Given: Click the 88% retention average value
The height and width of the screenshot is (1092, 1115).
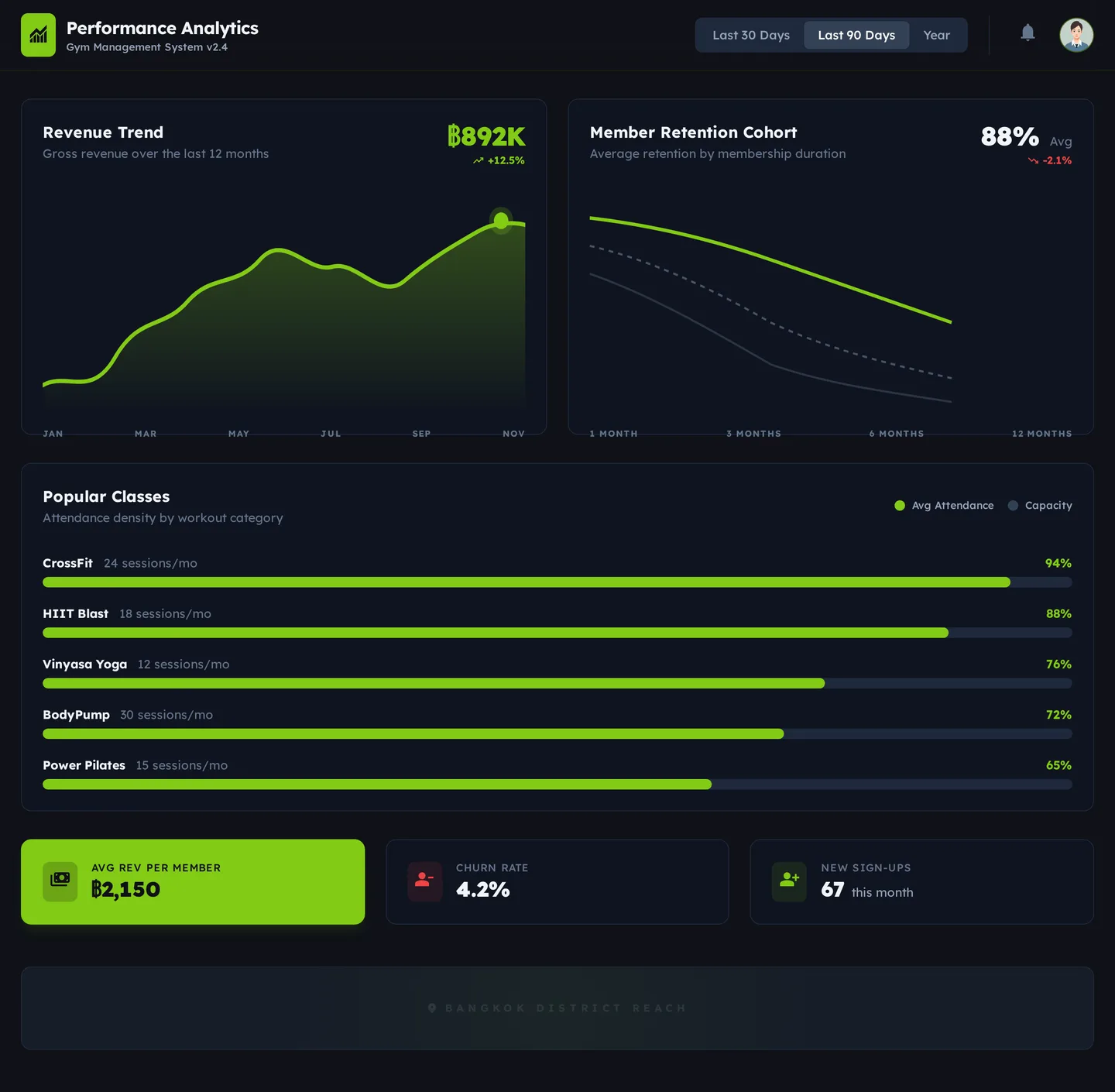Looking at the screenshot, I should pos(1009,137).
